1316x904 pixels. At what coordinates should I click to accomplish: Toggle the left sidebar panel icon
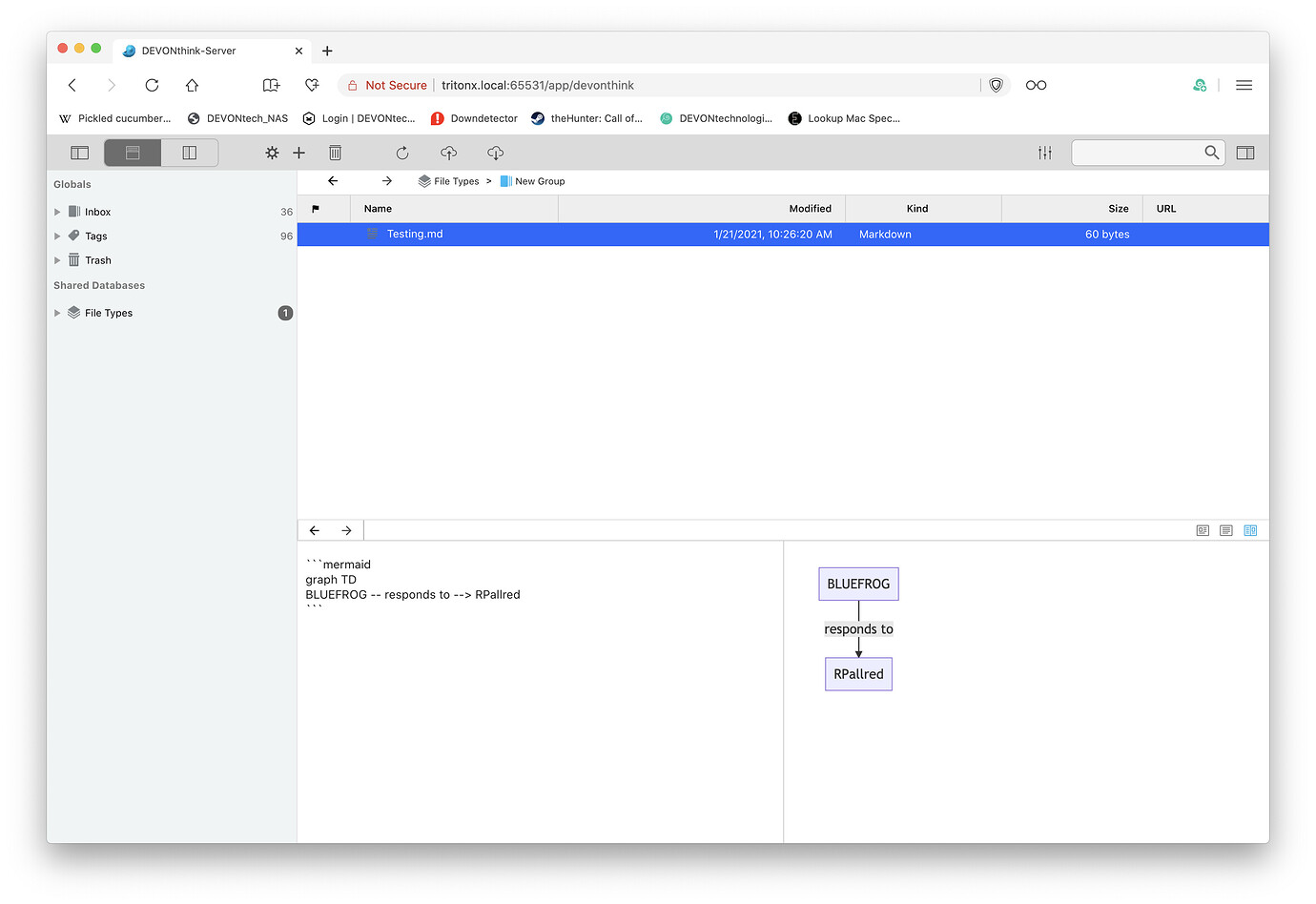click(79, 152)
